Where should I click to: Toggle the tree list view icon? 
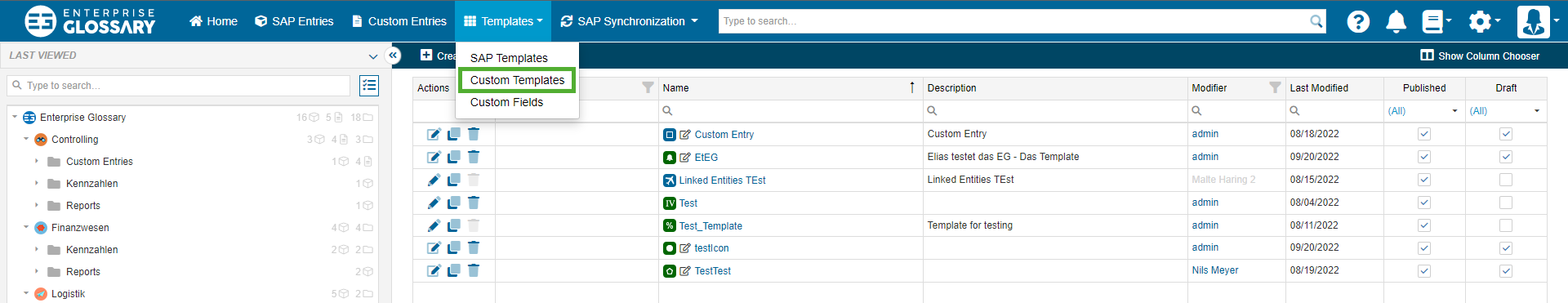point(369,86)
